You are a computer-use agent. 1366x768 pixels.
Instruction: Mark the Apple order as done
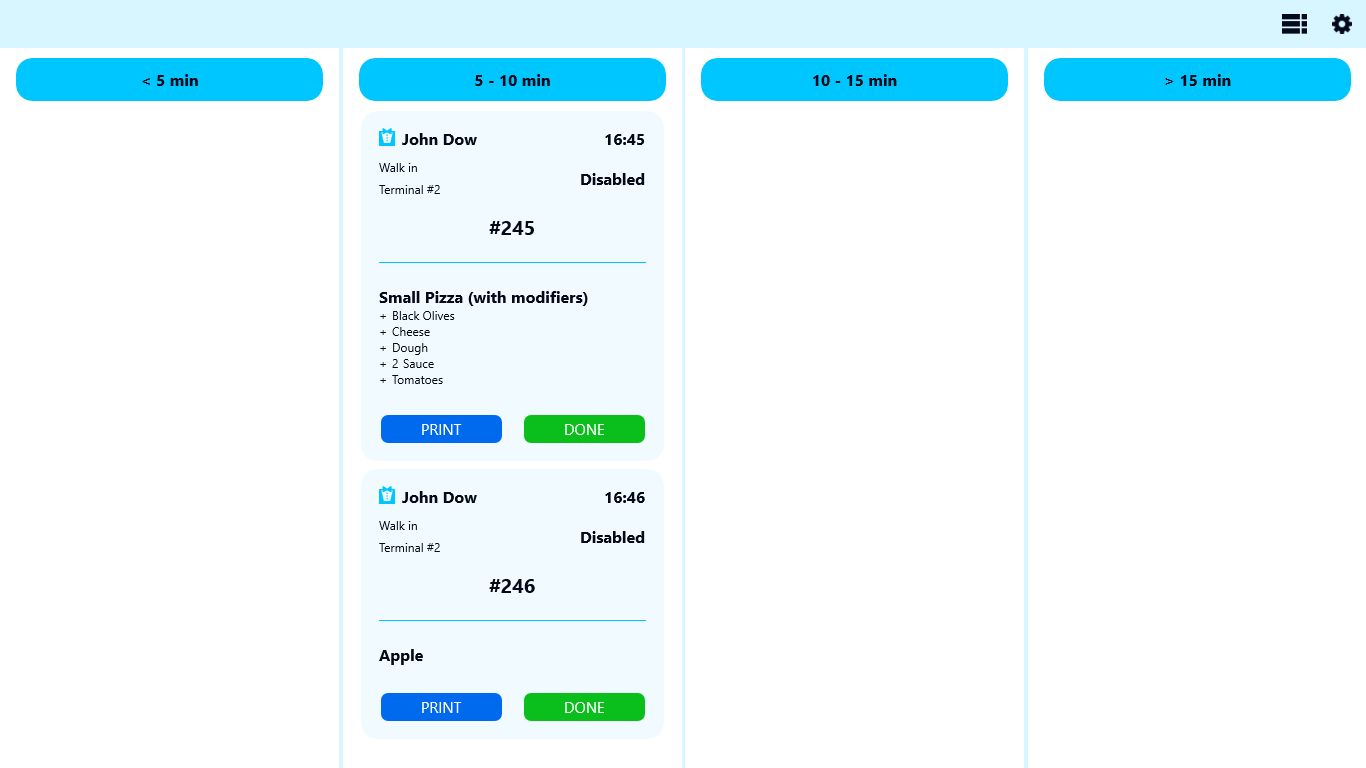tap(584, 707)
